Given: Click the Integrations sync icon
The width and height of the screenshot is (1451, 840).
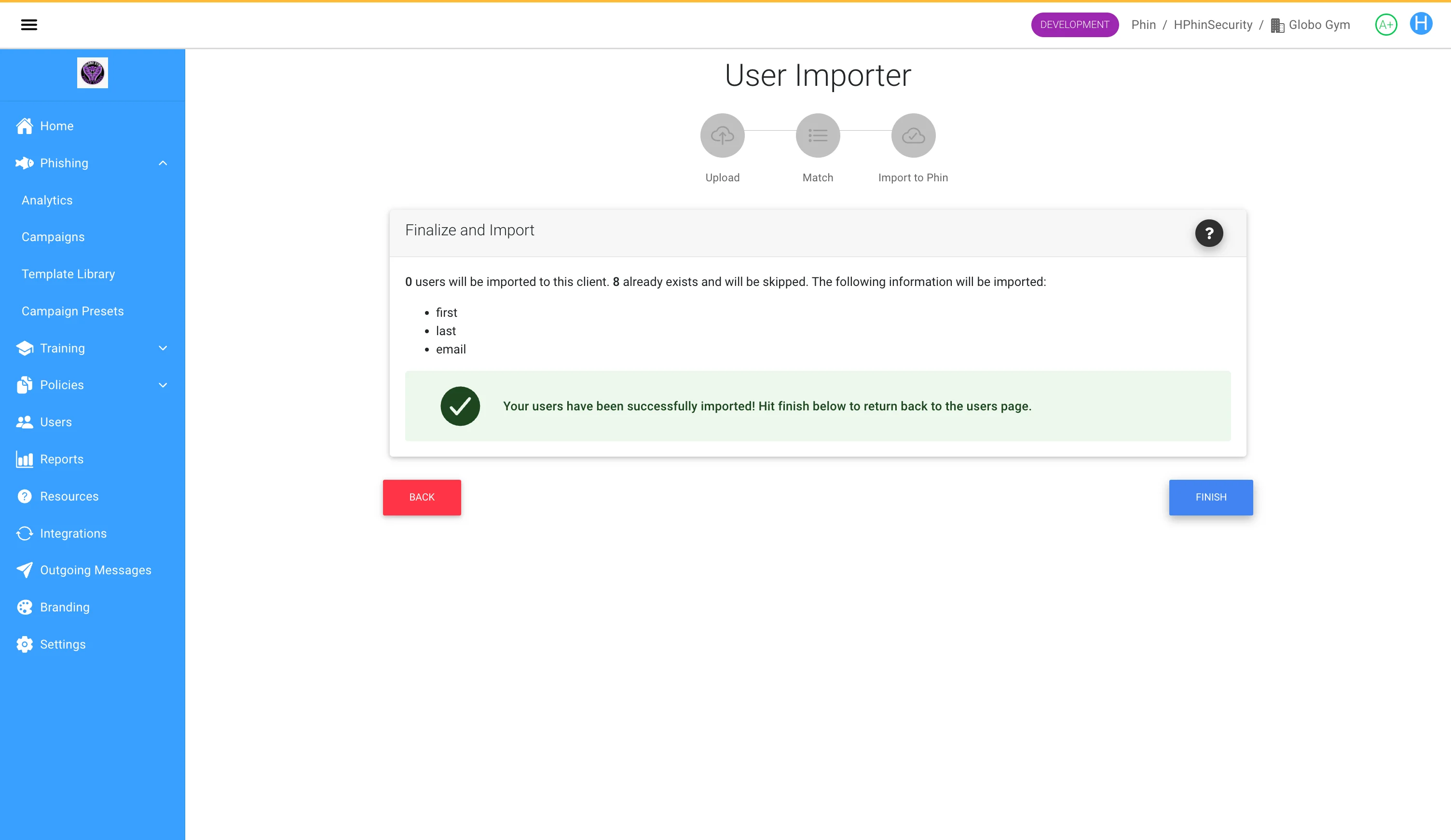Looking at the screenshot, I should click(x=25, y=534).
